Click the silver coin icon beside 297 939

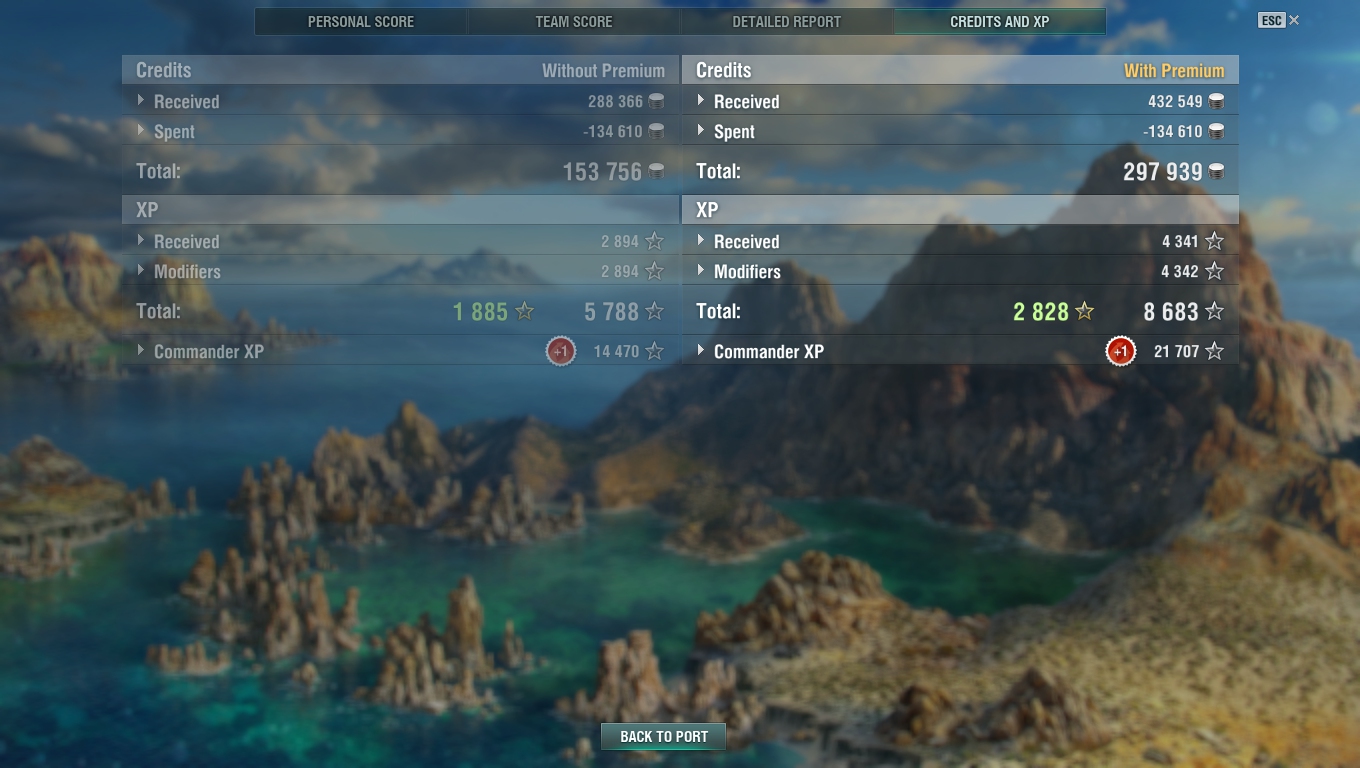1216,171
